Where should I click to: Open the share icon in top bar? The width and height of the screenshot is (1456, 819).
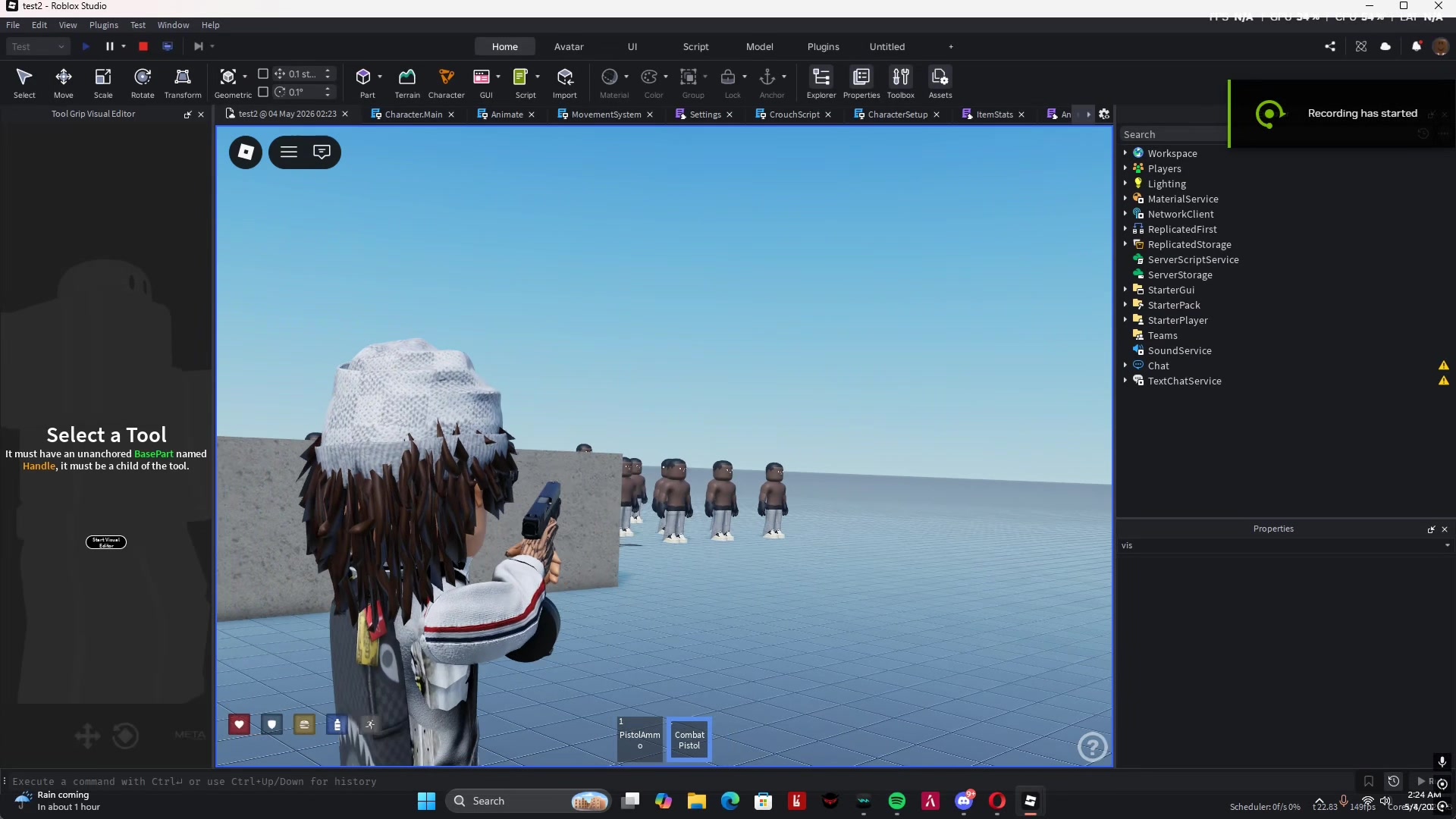tap(1330, 46)
